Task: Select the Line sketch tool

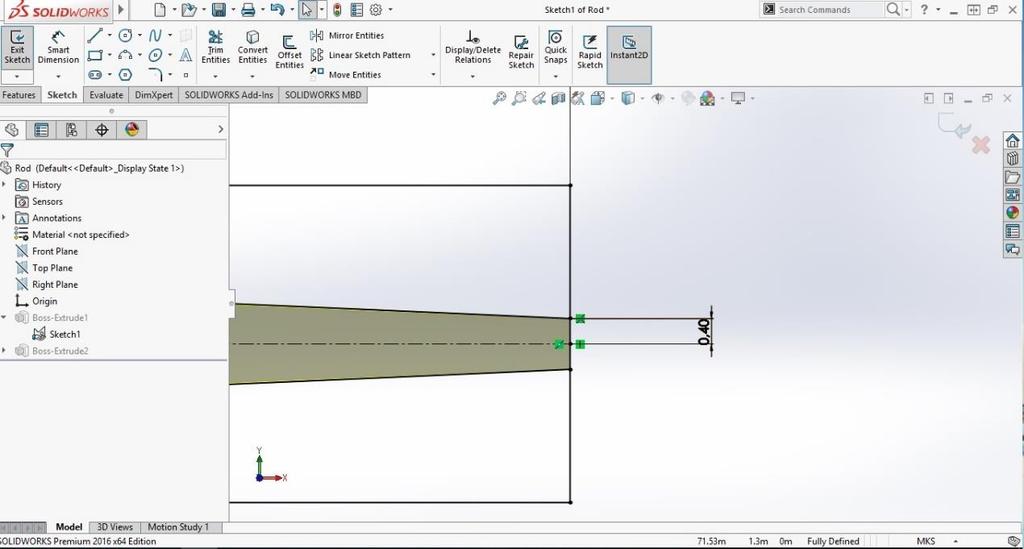Action: [95, 35]
